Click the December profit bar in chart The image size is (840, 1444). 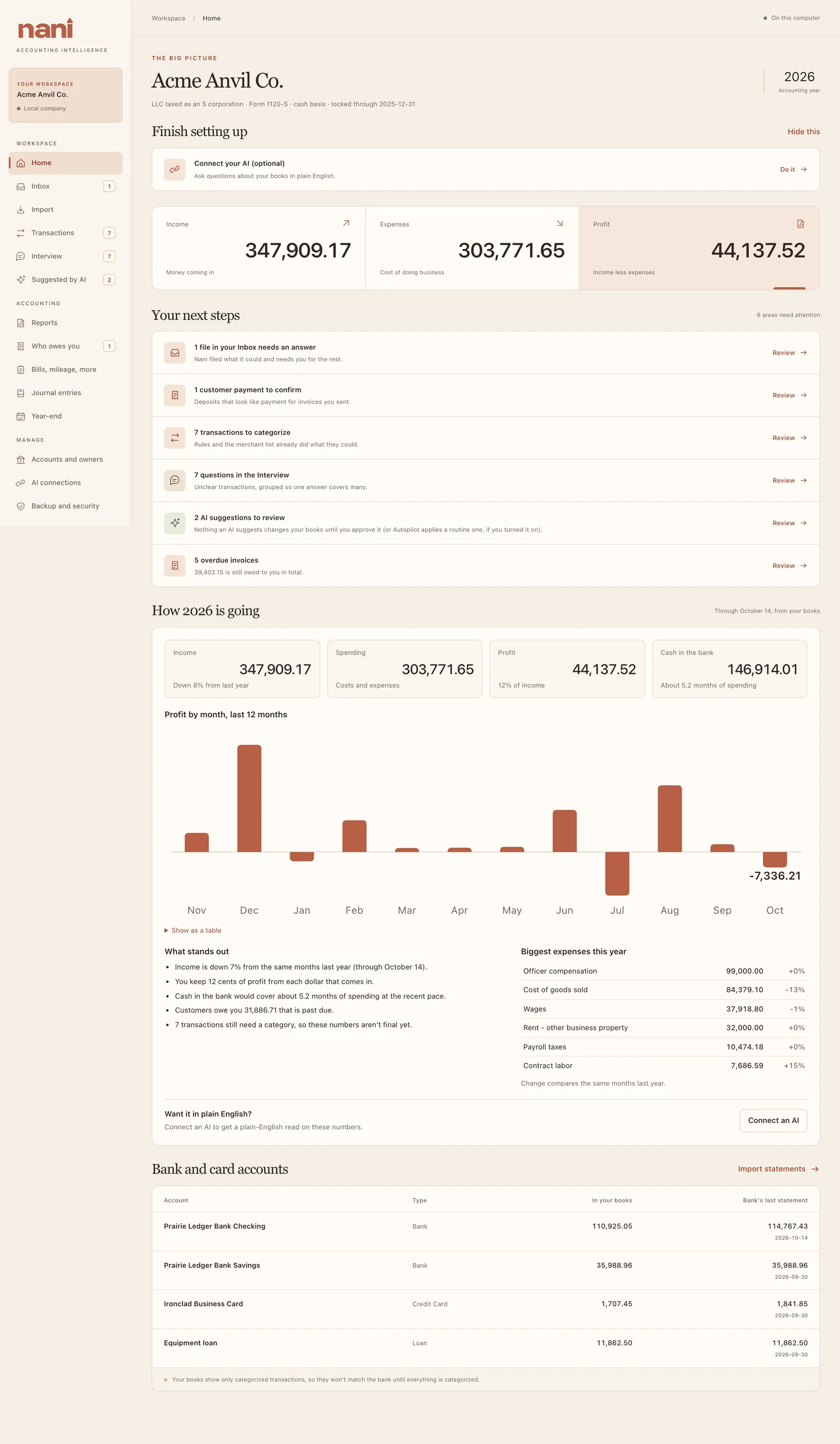pos(249,799)
